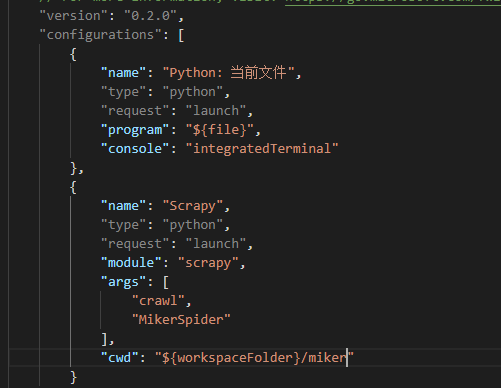Select the "Scrapy" name value

pos(193,206)
